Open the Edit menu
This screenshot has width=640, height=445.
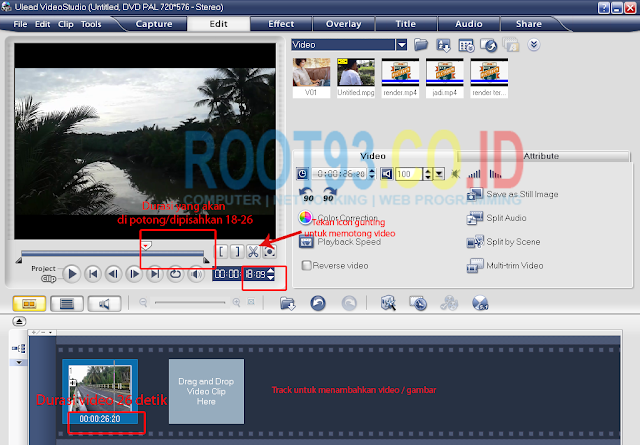click(x=42, y=24)
